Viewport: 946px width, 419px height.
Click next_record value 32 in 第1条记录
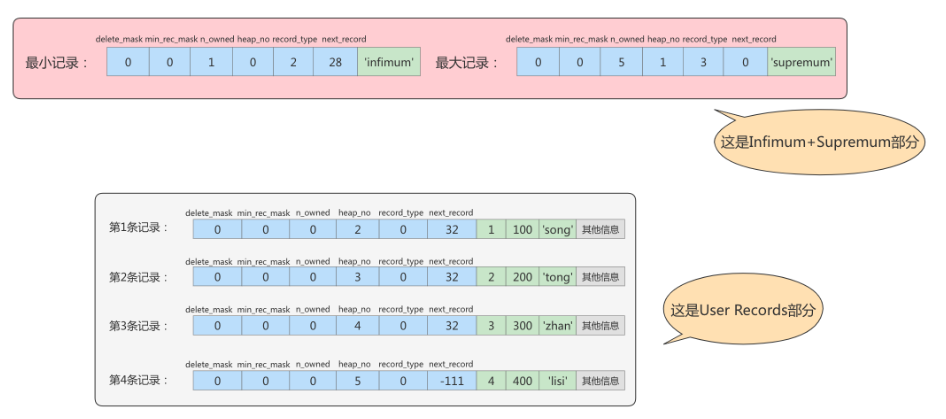tap(452, 229)
